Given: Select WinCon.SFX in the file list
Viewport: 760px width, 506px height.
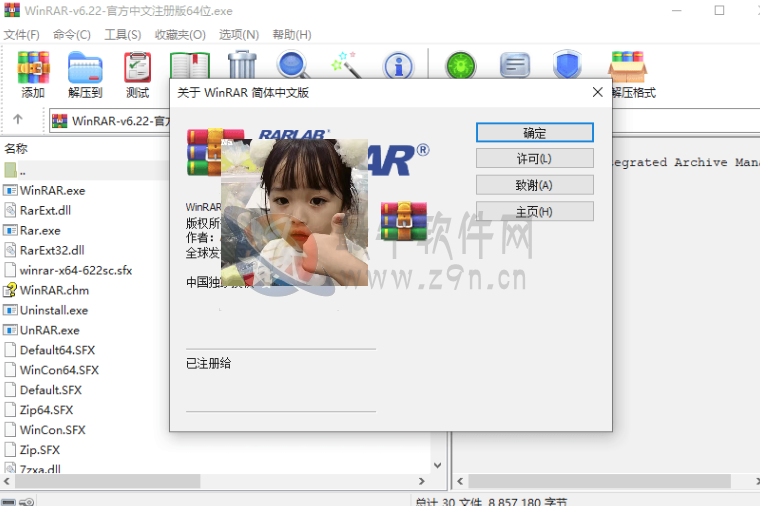Looking at the screenshot, I should coord(52,430).
